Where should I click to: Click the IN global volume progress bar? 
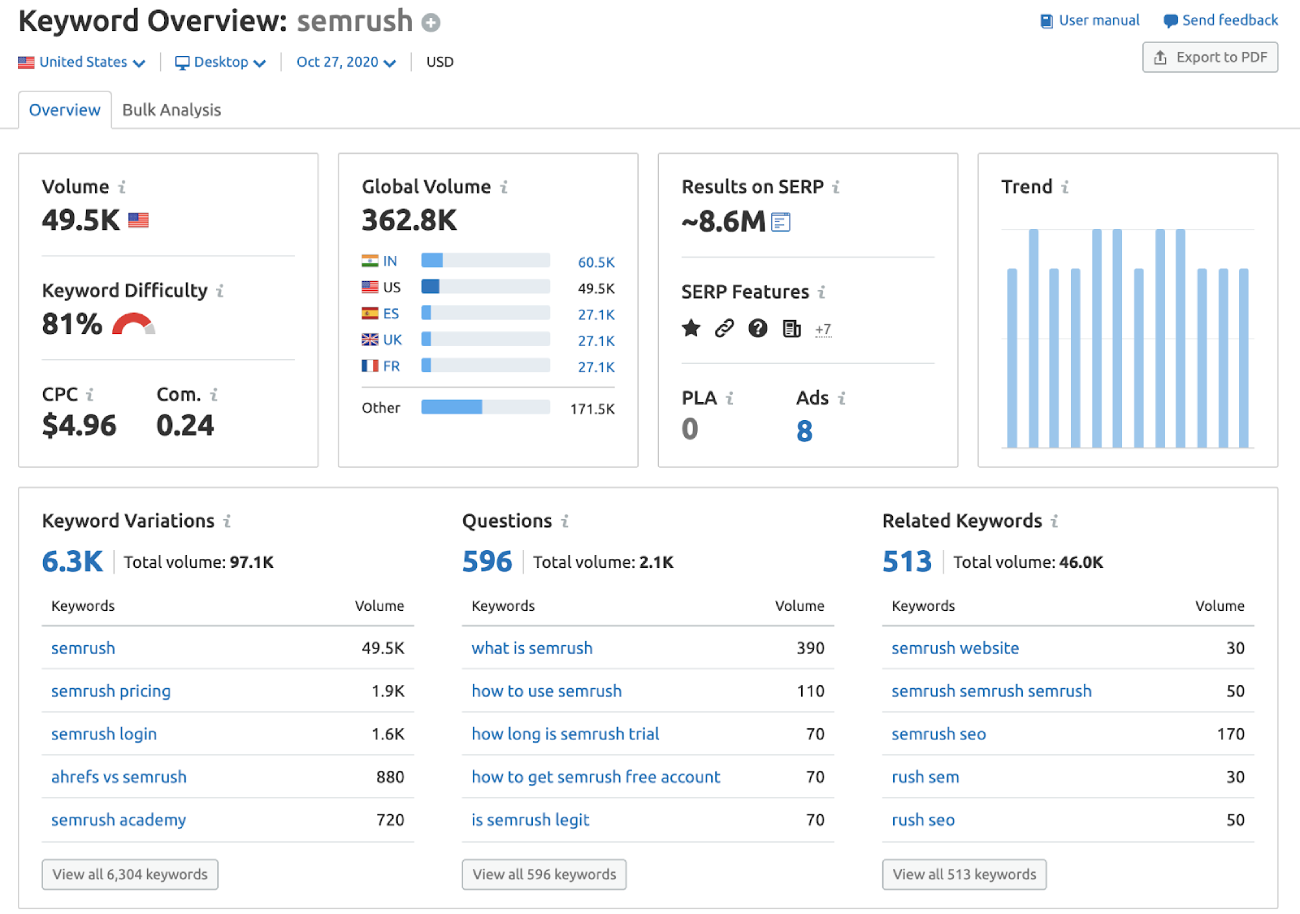click(486, 261)
